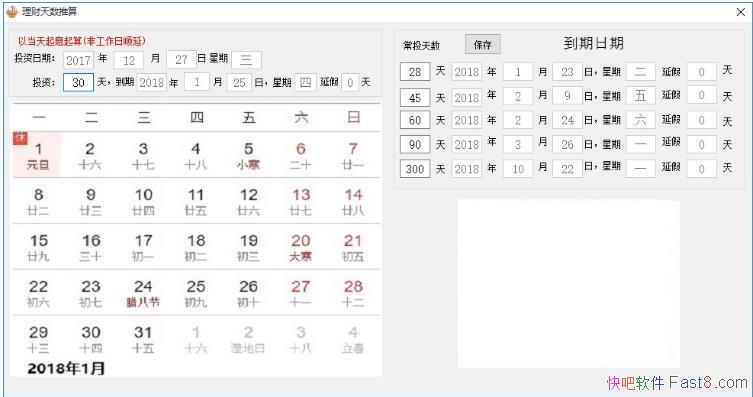Click the investment day field 27

(181, 60)
